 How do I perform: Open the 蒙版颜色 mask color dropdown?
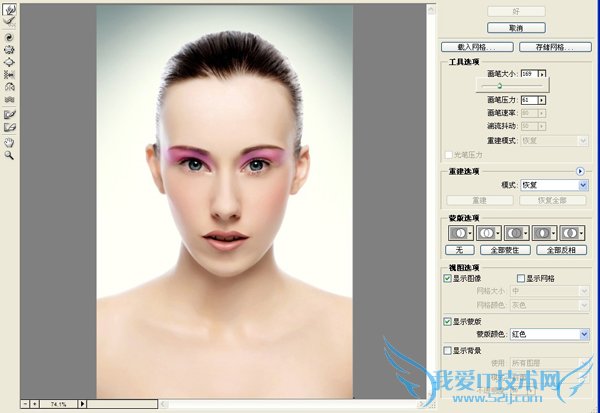click(549, 334)
